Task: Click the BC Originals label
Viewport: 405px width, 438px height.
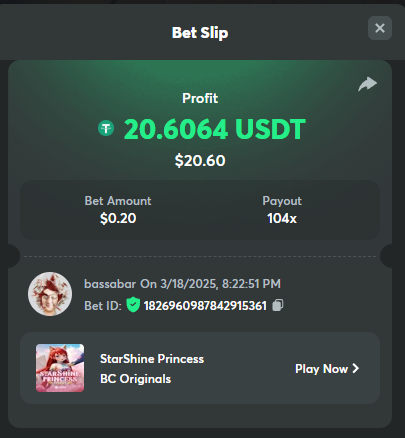Action: 135,379
